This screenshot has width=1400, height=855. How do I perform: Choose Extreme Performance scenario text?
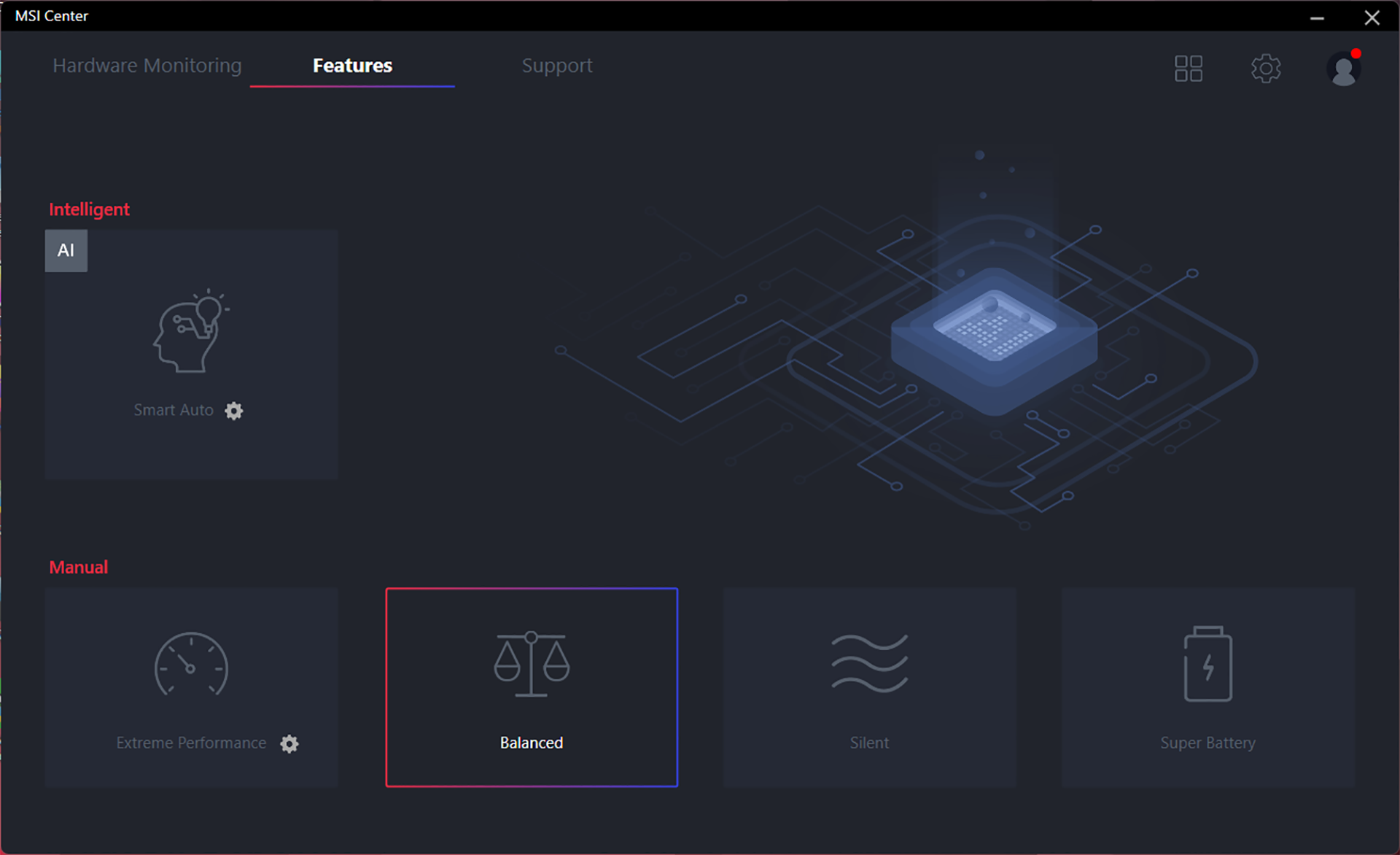191,743
